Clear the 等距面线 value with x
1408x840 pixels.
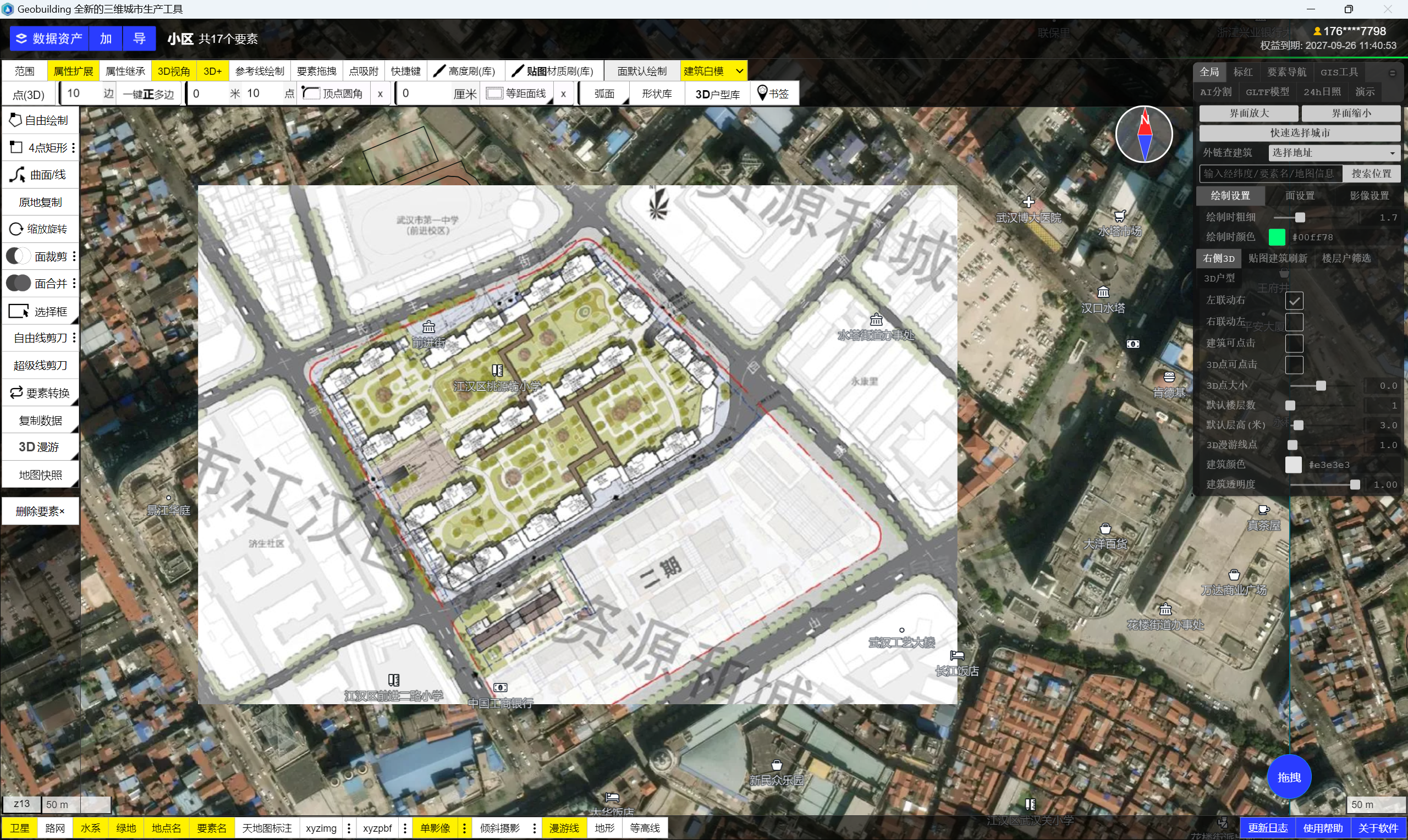click(563, 94)
